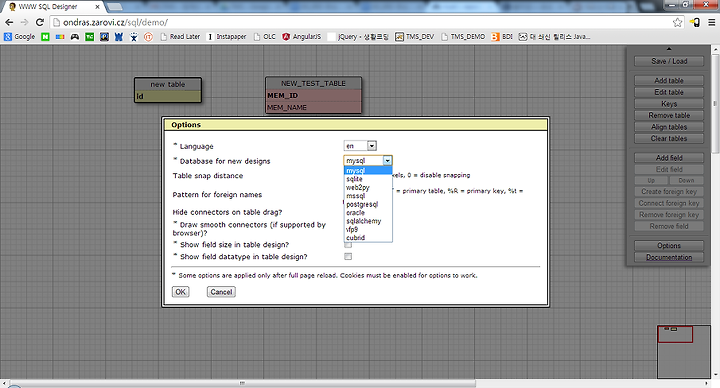Select highlighted mysql list option
This screenshot has width=720, height=388.
coord(368,170)
